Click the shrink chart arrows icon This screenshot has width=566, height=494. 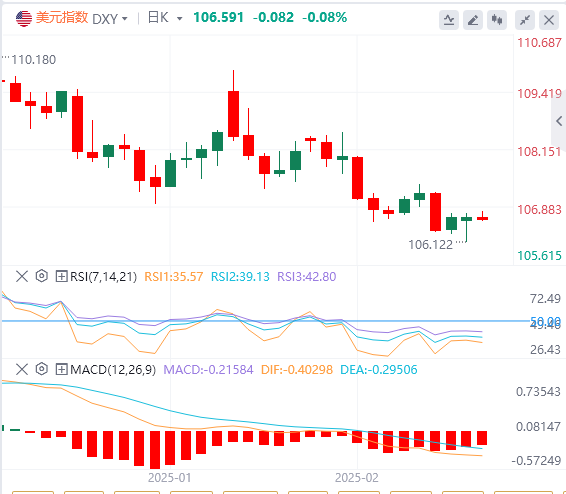click(x=525, y=20)
